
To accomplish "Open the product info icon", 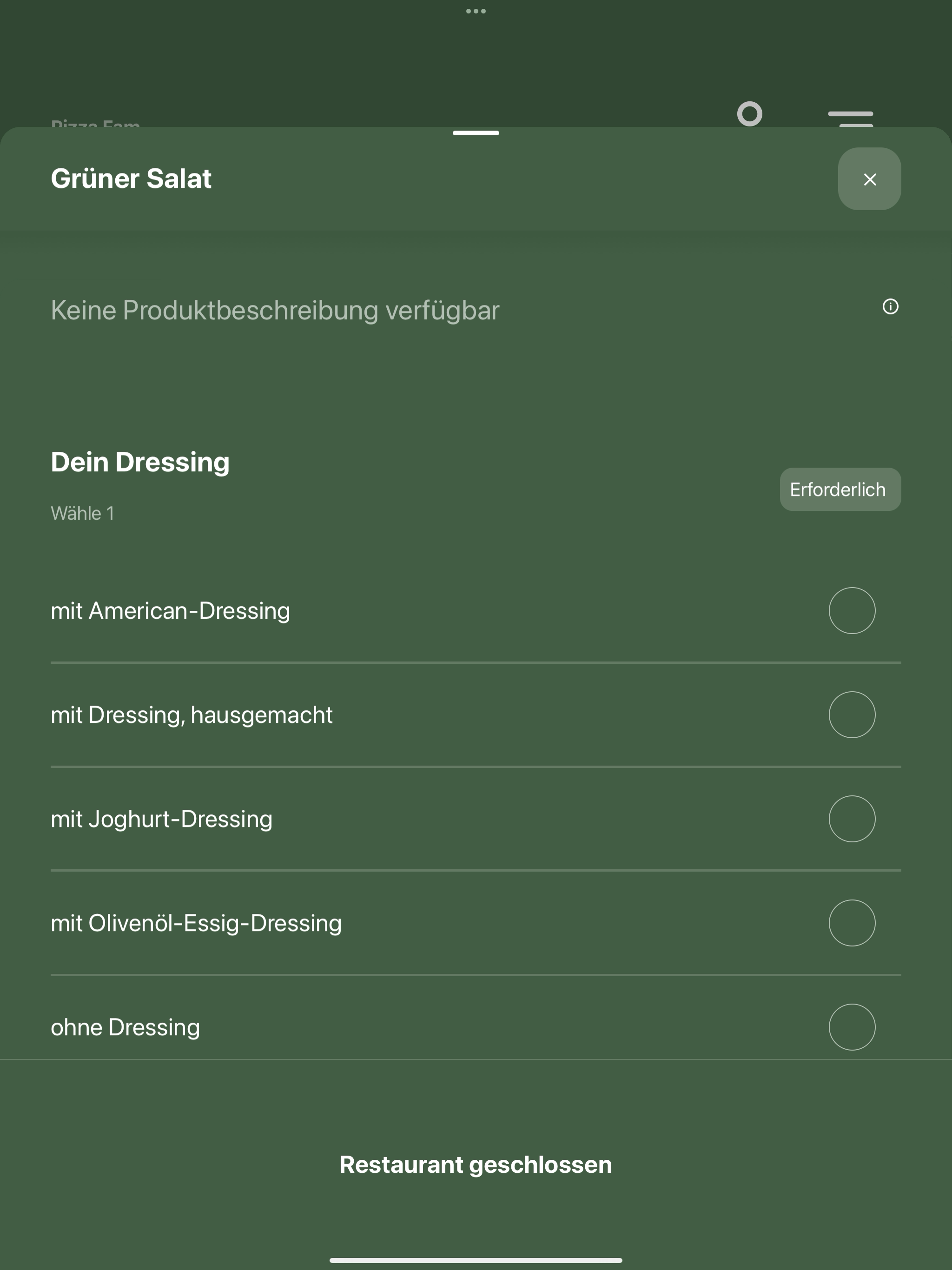I will (890, 307).
